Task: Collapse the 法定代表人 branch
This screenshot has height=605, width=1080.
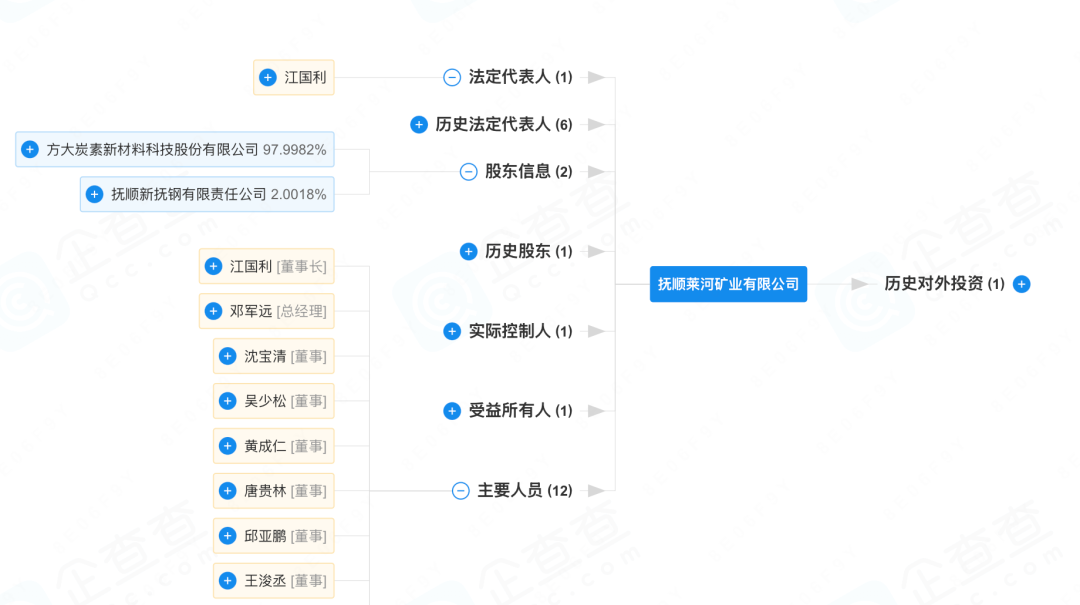Action: [x=452, y=77]
